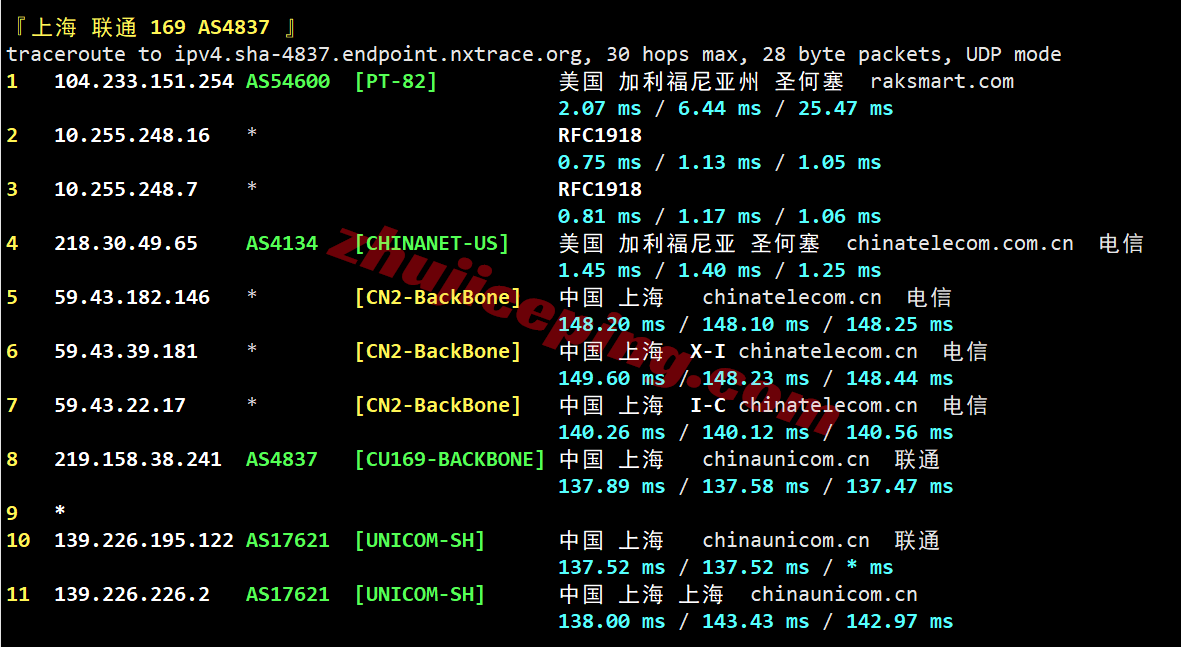1181x647 pixels.
Task: Click the [CHINANET-US] tag
Action: [x=432, y=242]
